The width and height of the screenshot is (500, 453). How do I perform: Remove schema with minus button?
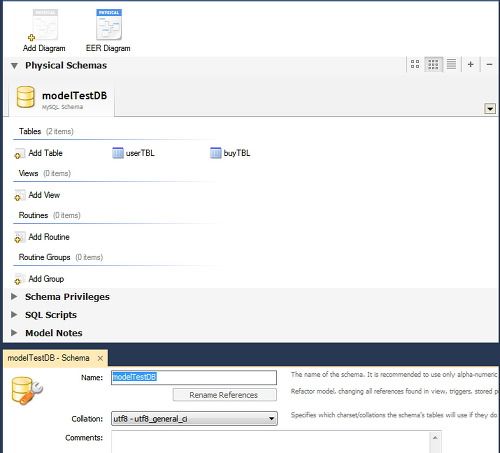489,64
